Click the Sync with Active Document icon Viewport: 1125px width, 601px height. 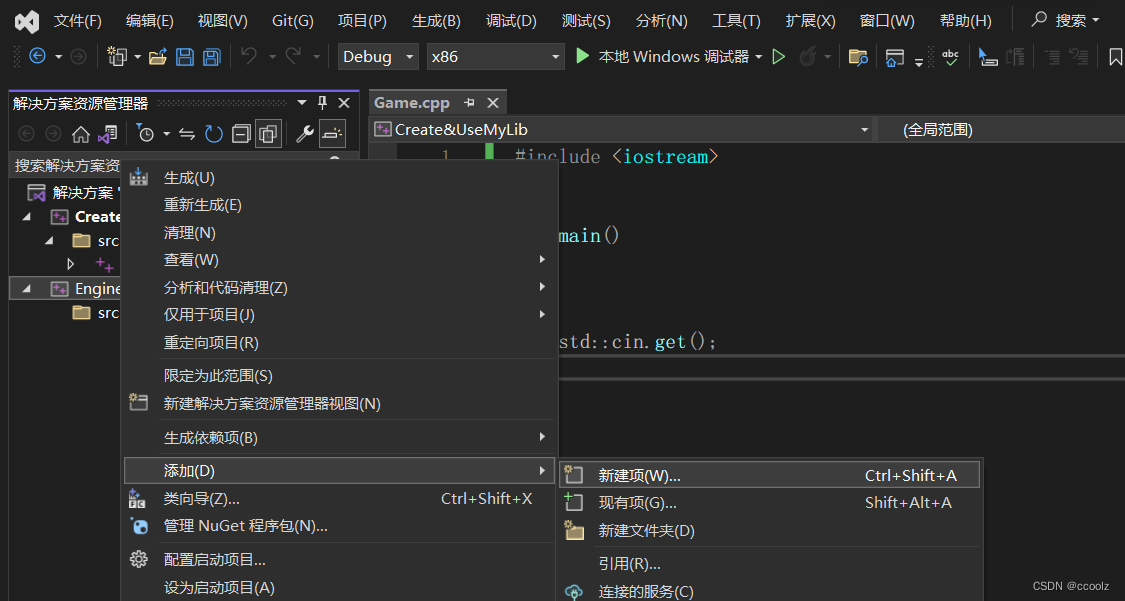tap(187, 133)
